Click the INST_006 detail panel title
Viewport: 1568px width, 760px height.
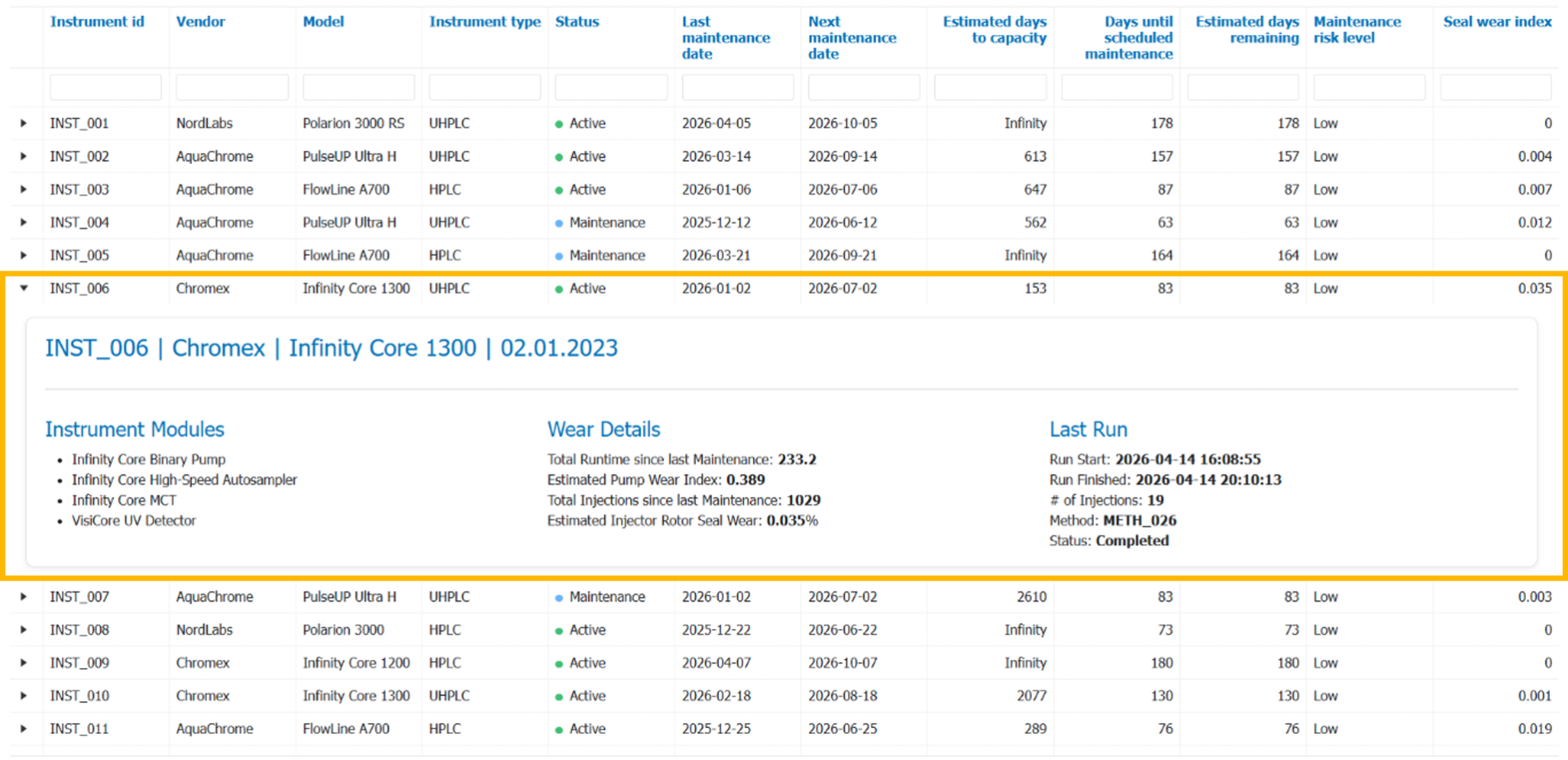point(331,348)
